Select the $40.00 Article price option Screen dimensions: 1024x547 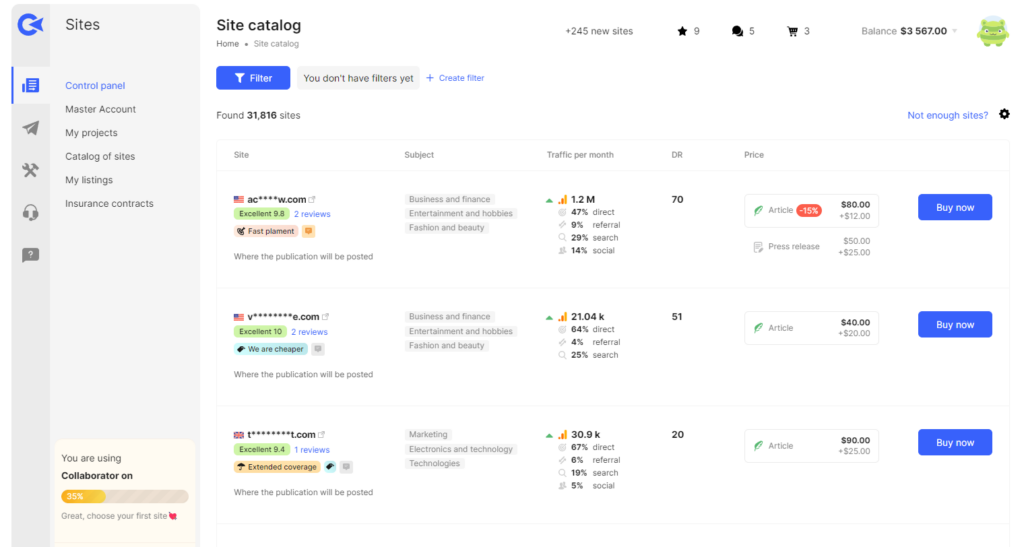coord(811,328)
